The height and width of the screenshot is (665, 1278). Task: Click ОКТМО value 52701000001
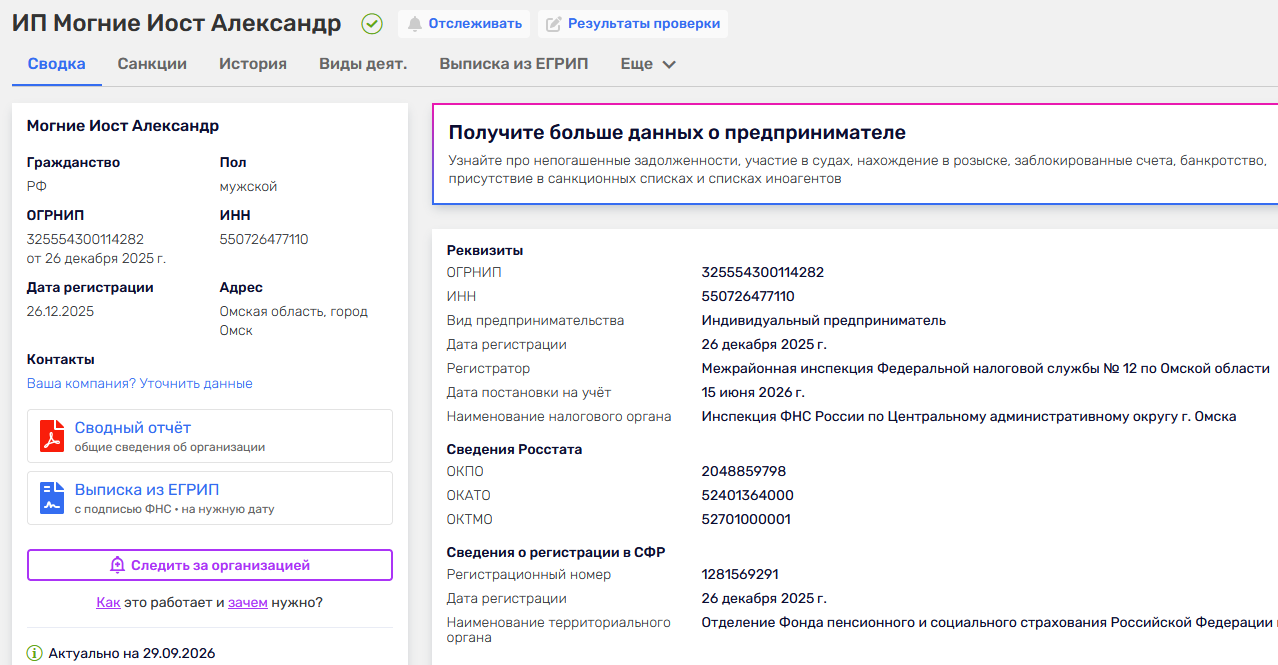point(747,519)
